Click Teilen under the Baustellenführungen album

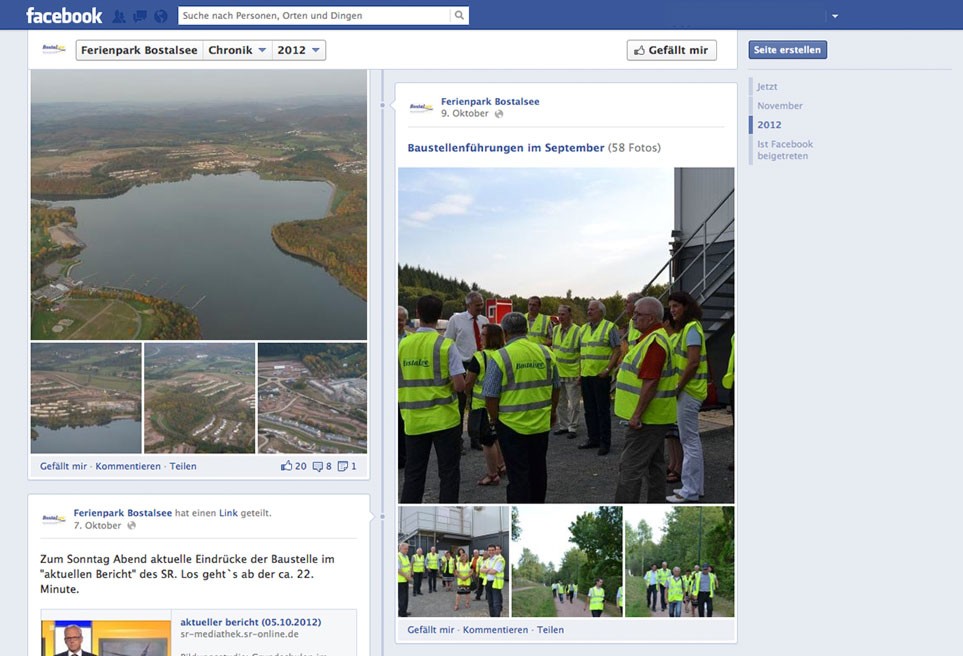550,630
